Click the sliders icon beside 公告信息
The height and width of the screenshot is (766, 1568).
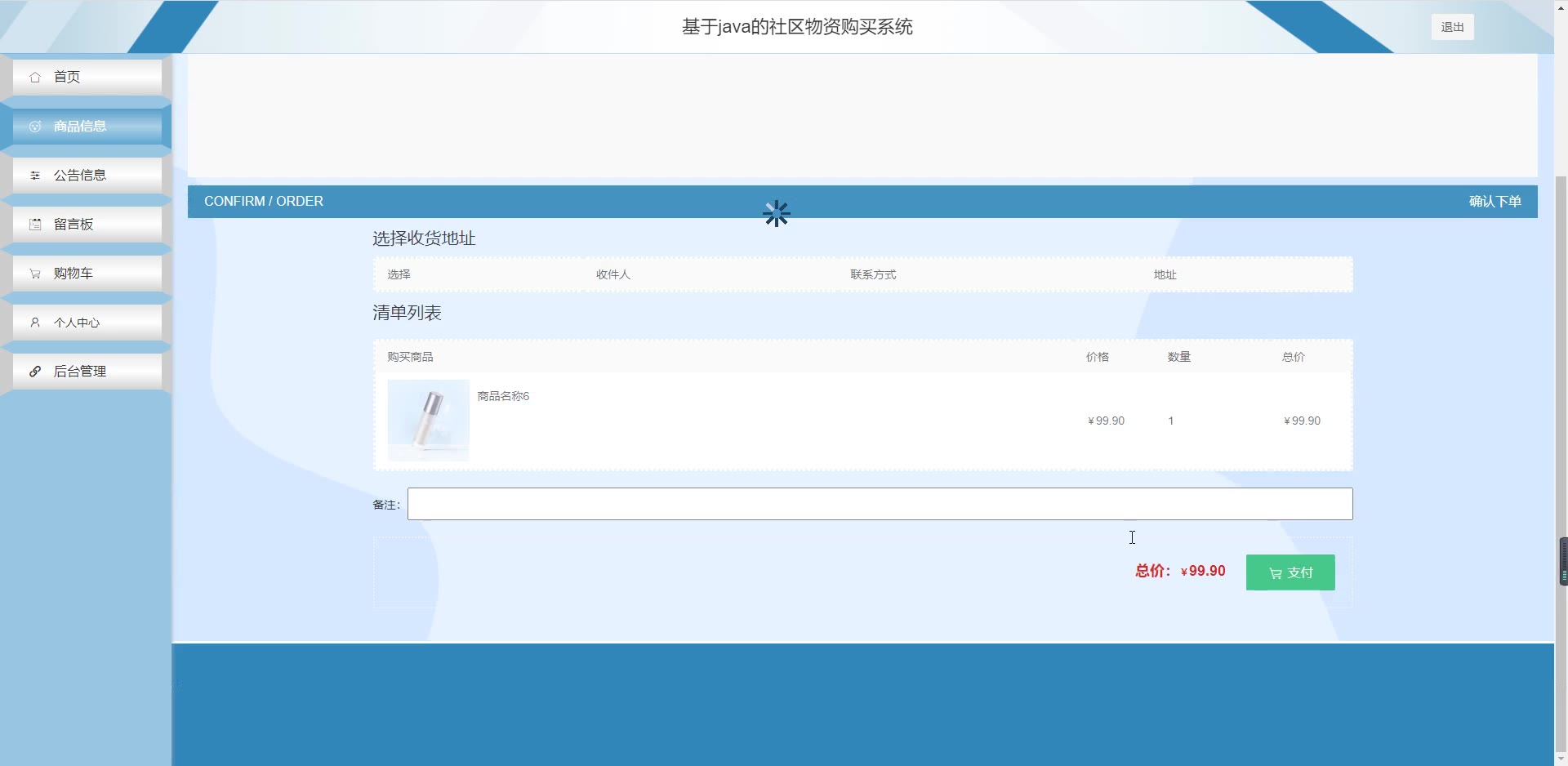pyautogui.click(x=35, y=176)
